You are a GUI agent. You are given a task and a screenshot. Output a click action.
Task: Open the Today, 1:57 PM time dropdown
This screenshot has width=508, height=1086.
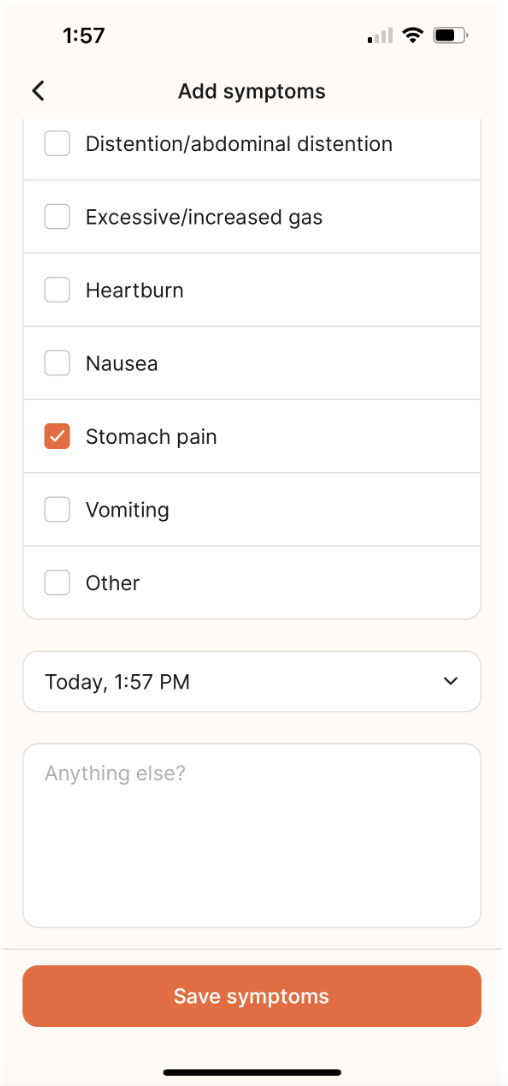tap(252, 682)
